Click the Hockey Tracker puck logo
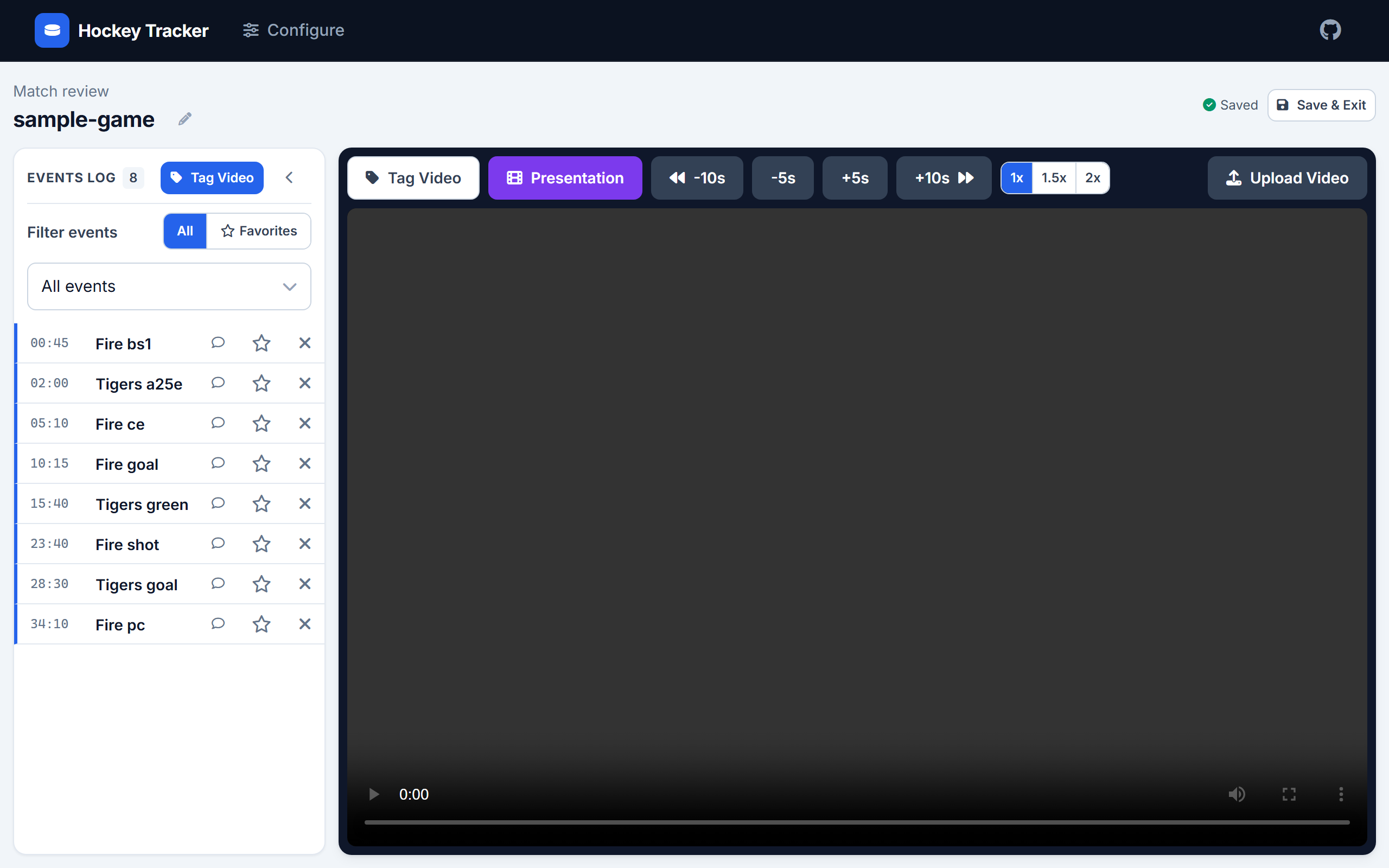 pos(52,30)
